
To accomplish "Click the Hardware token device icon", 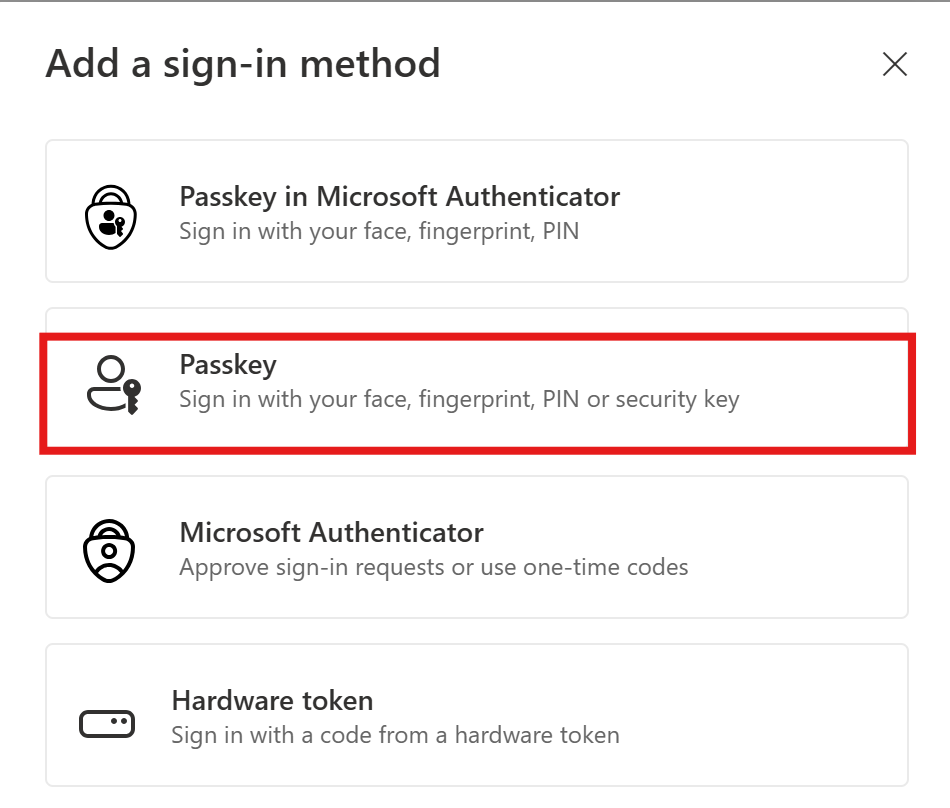I will coord(107,723).
